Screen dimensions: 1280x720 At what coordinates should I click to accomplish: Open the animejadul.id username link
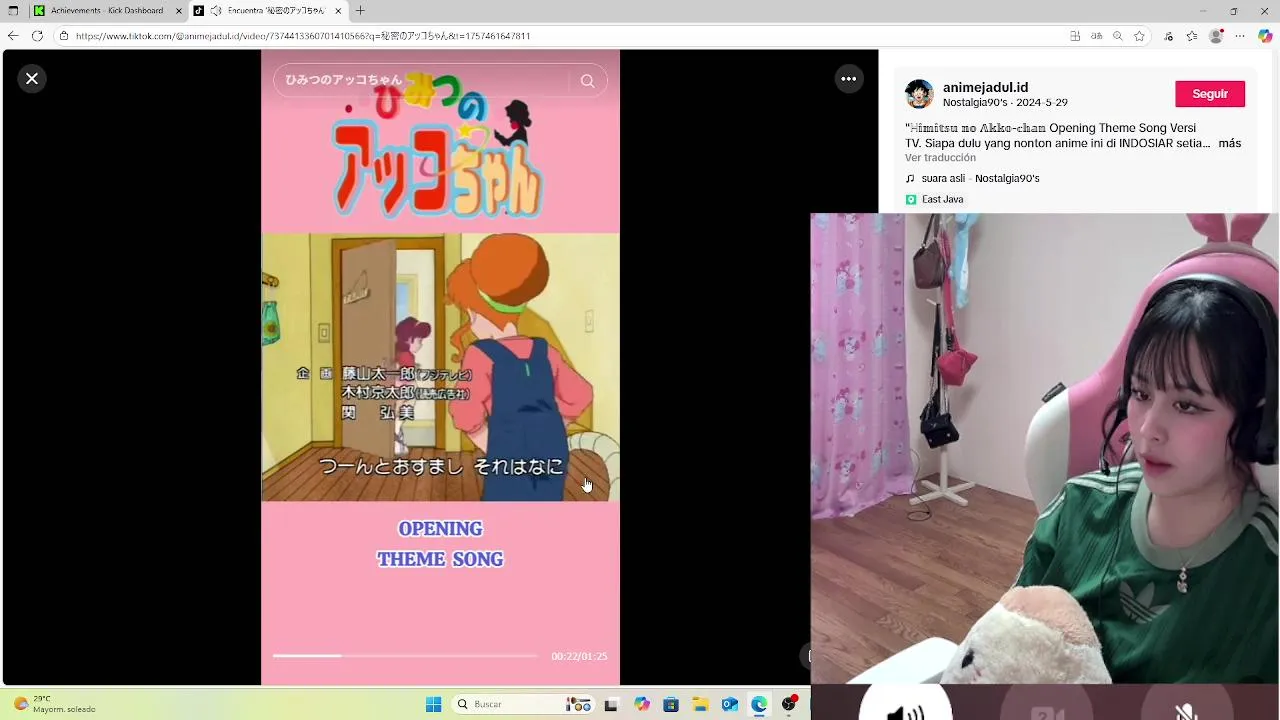(x=985, y=87)
